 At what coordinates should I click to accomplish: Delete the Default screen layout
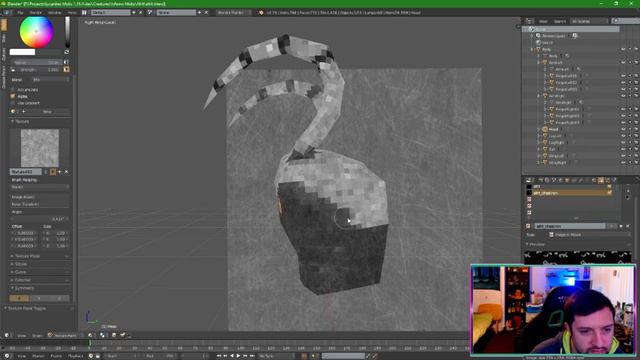(x=141, y=13)
